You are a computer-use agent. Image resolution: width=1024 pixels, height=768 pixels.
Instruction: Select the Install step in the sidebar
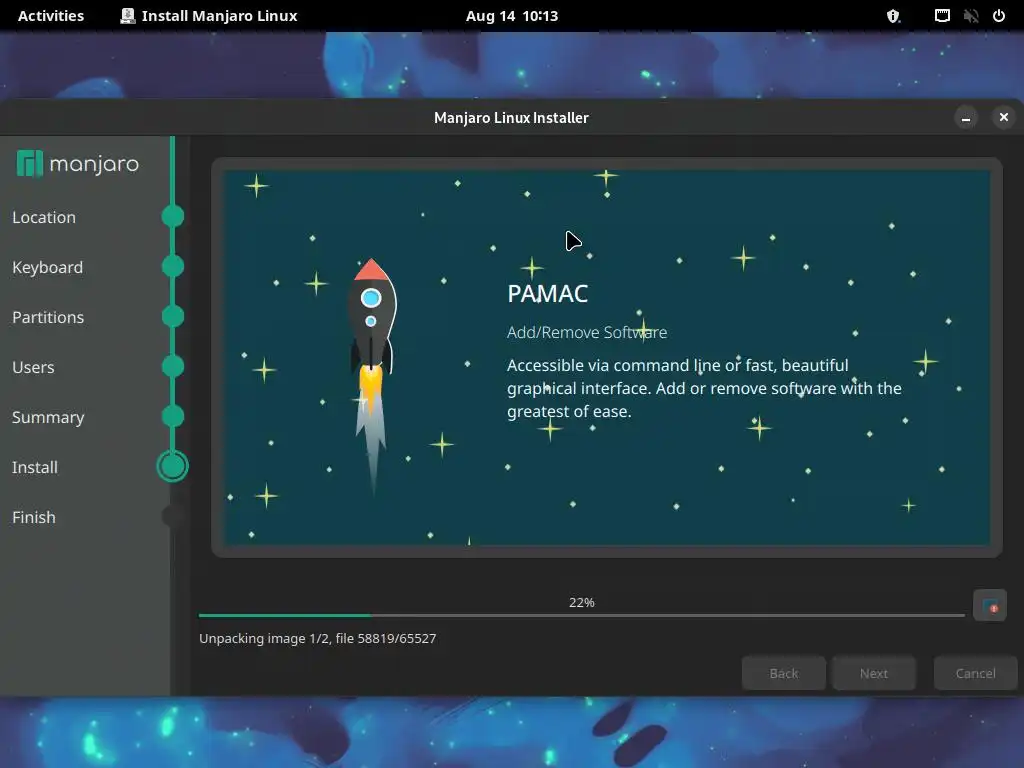click(35, 467)
